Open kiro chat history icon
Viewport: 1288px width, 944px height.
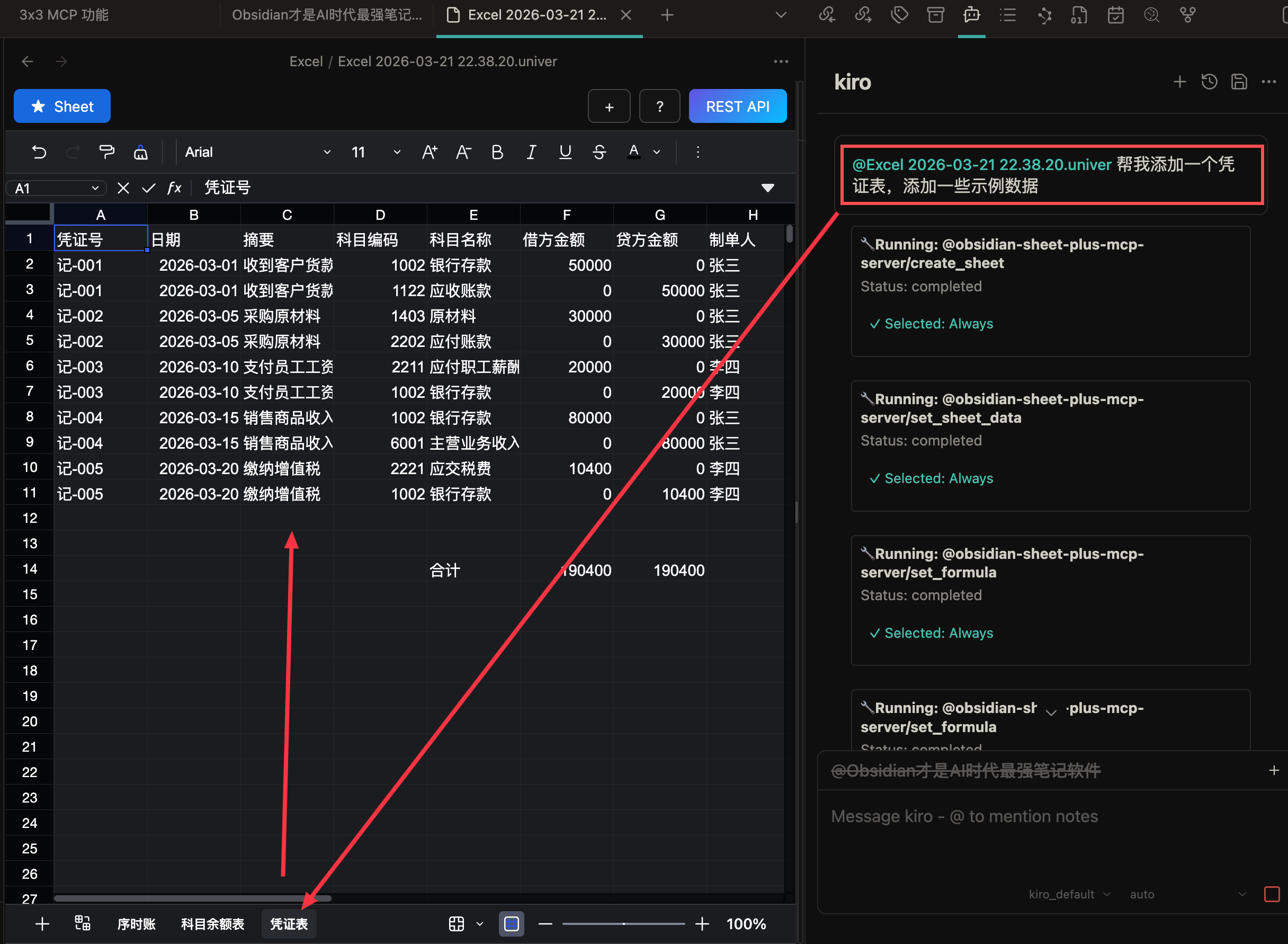(x=1209, y=82)
